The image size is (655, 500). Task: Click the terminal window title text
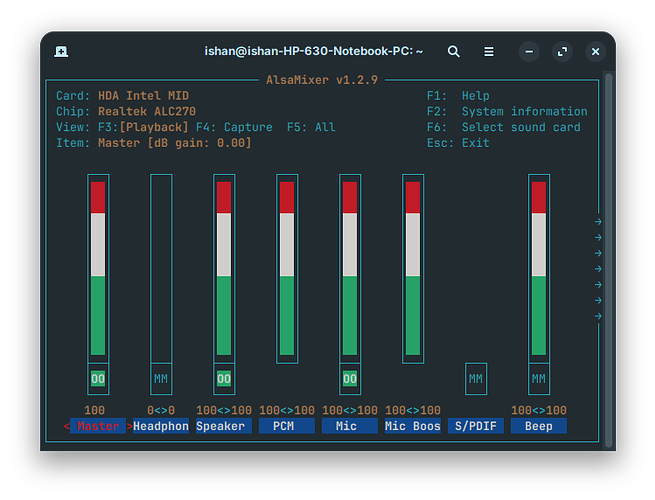point(313,51)
